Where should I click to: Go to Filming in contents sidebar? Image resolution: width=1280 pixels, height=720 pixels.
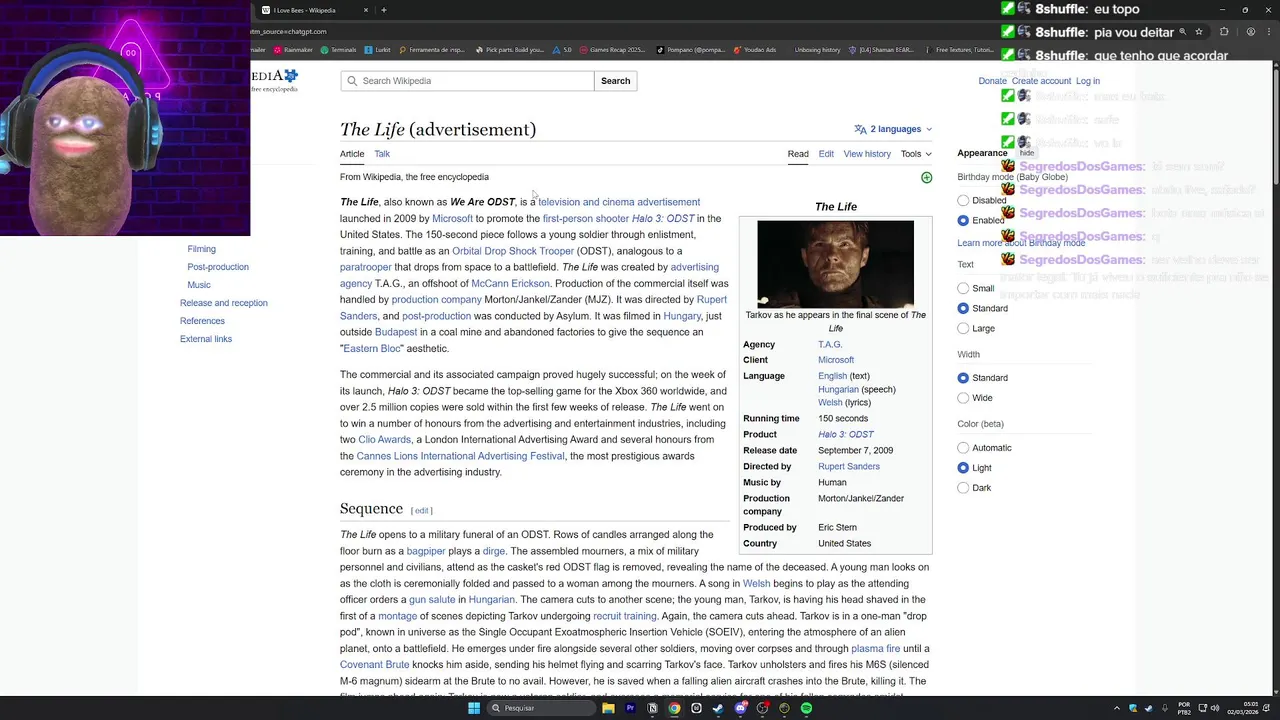click(201, 249)
